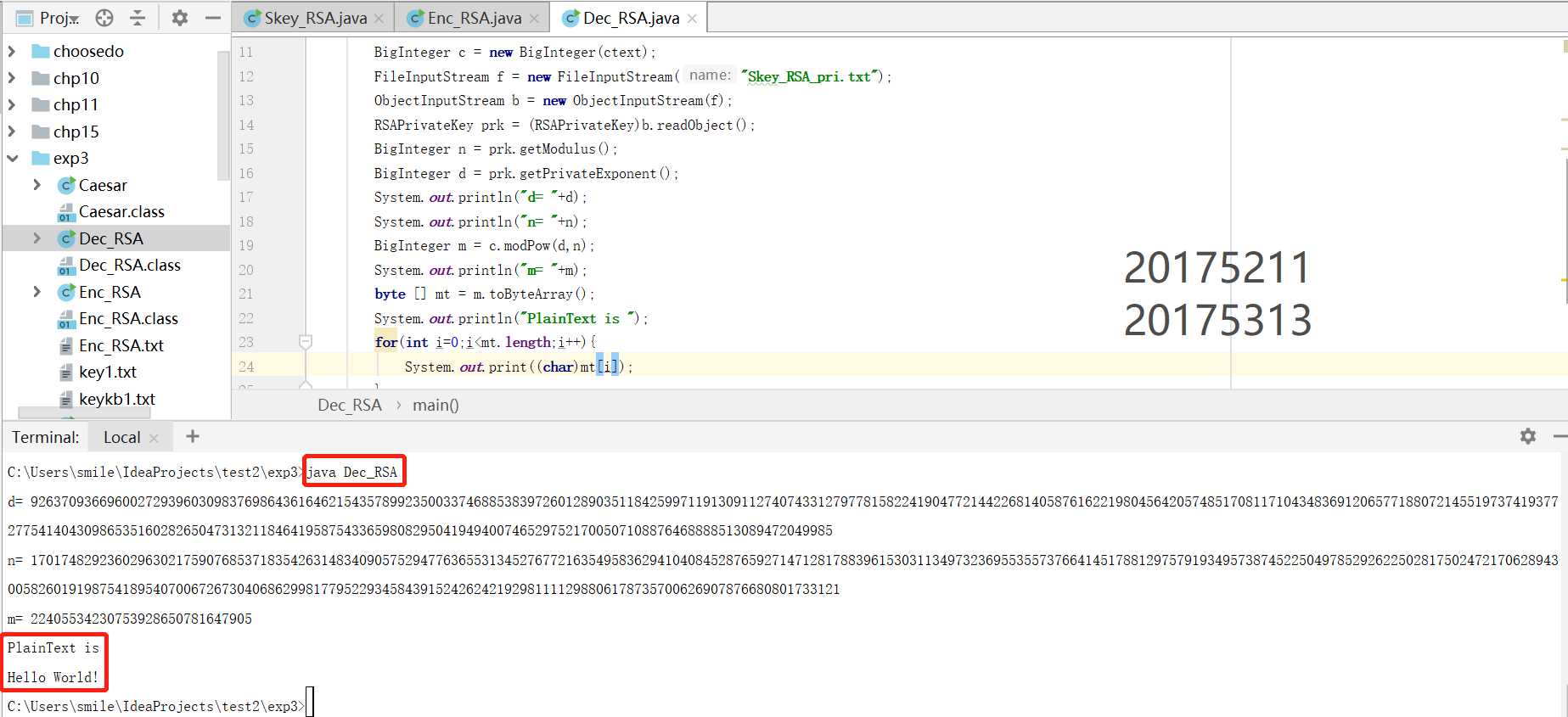Expand the chp15 folder
Screen dimensions: 1568x717
(12, 132)
